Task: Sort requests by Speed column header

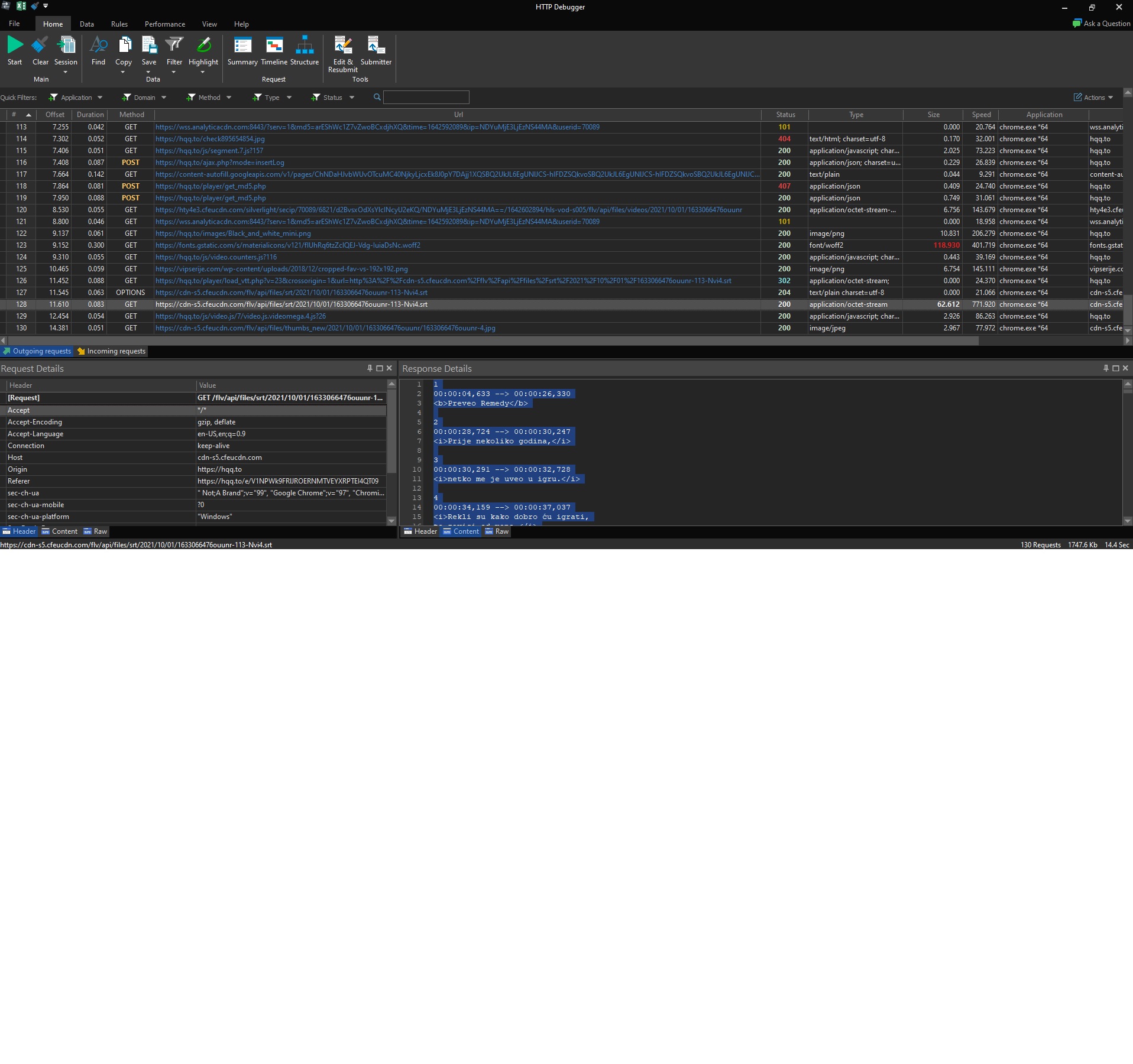Action: [x=981, y=115]
